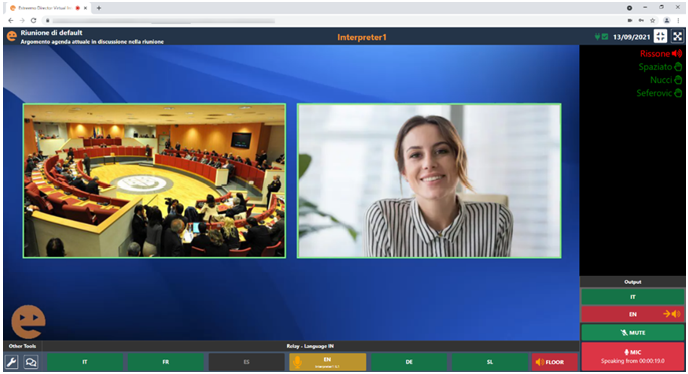688x374 pixels.
Task: Select ES relay language
Action: point(247,362)
